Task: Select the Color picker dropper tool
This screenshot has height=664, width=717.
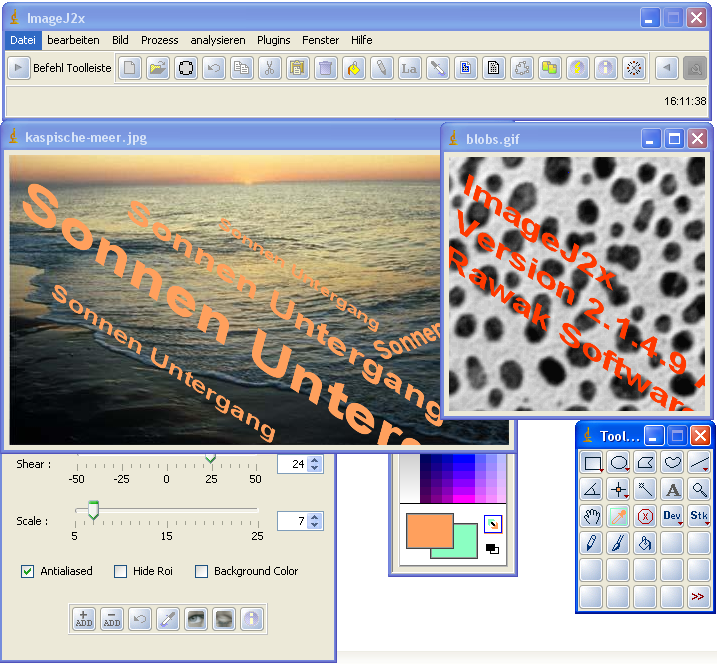Action: point(619,517)
